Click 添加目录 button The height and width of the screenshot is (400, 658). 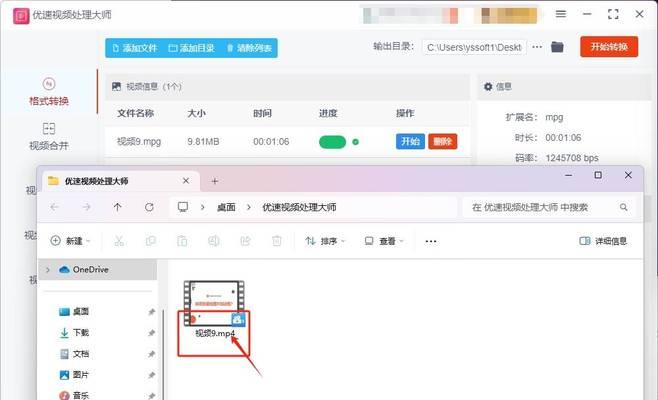tap(191, 48)
